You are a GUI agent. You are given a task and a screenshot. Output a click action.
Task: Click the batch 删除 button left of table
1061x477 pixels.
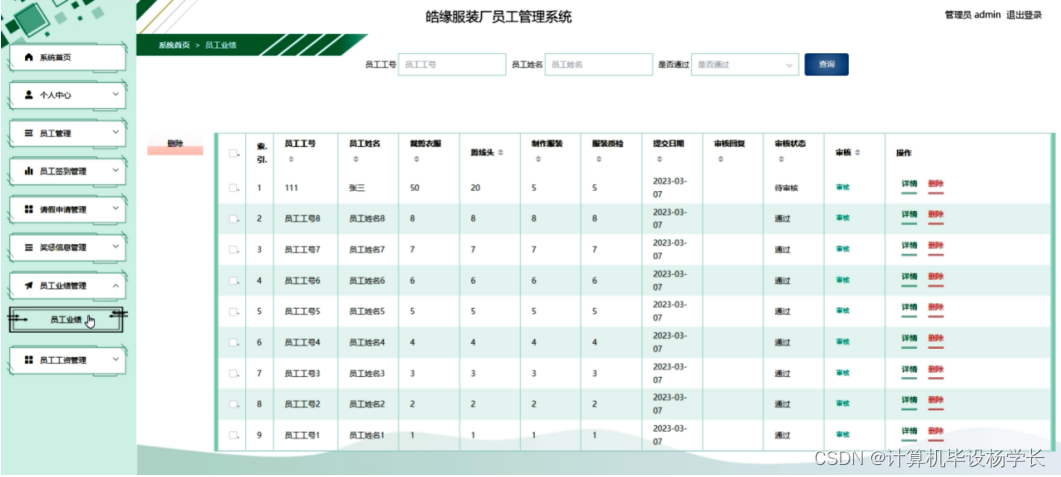click(175, 145)
